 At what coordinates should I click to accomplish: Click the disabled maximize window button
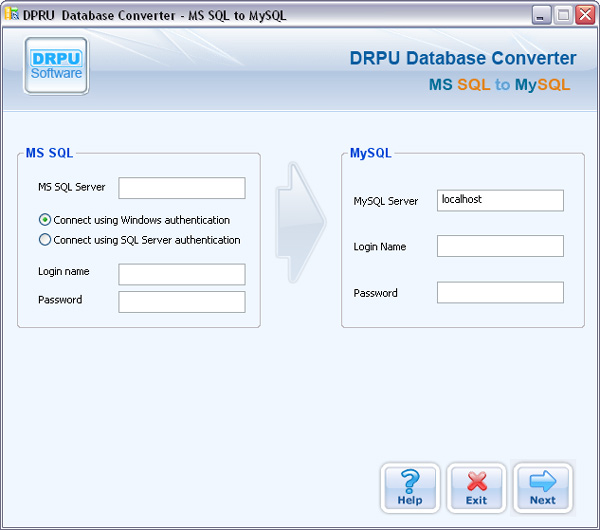pyautogui.click(x=563, y=15)
